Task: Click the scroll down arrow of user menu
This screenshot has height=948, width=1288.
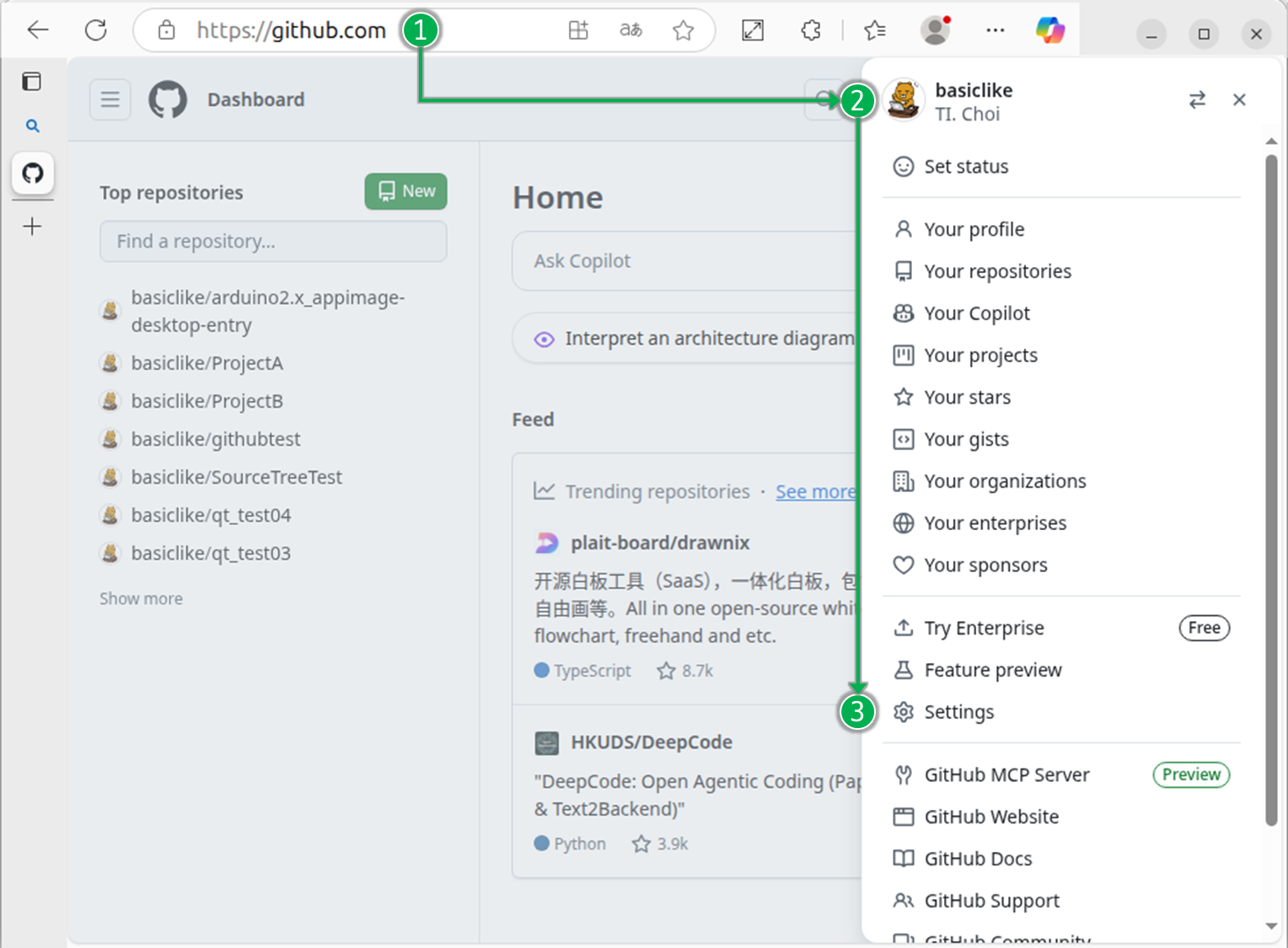Action: click(x=1271, y=926)
